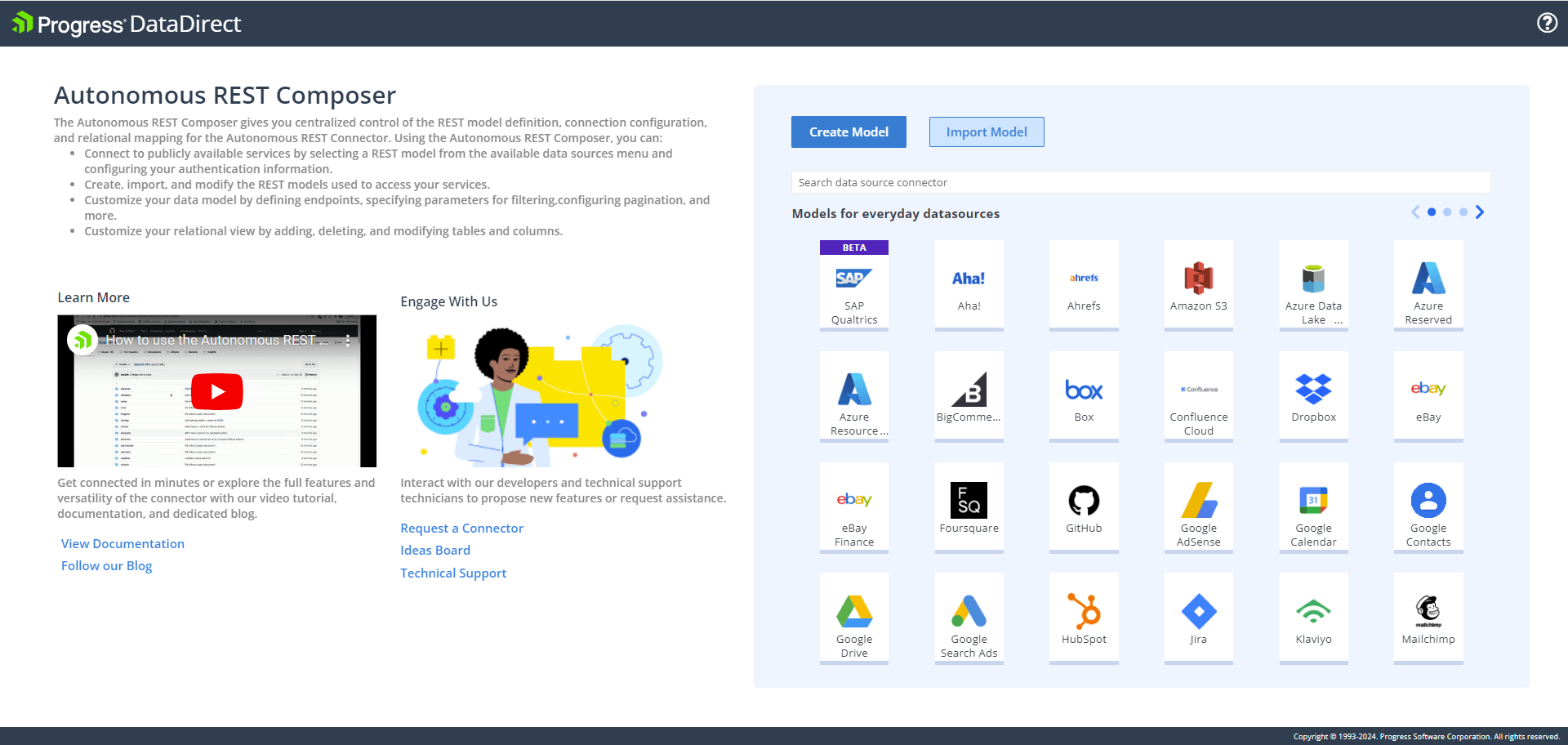Image resolution: width=1568 pixels, height=745 pixels.
Task: Open the Follow our Blog link
Action: click(x=106, y=566)
